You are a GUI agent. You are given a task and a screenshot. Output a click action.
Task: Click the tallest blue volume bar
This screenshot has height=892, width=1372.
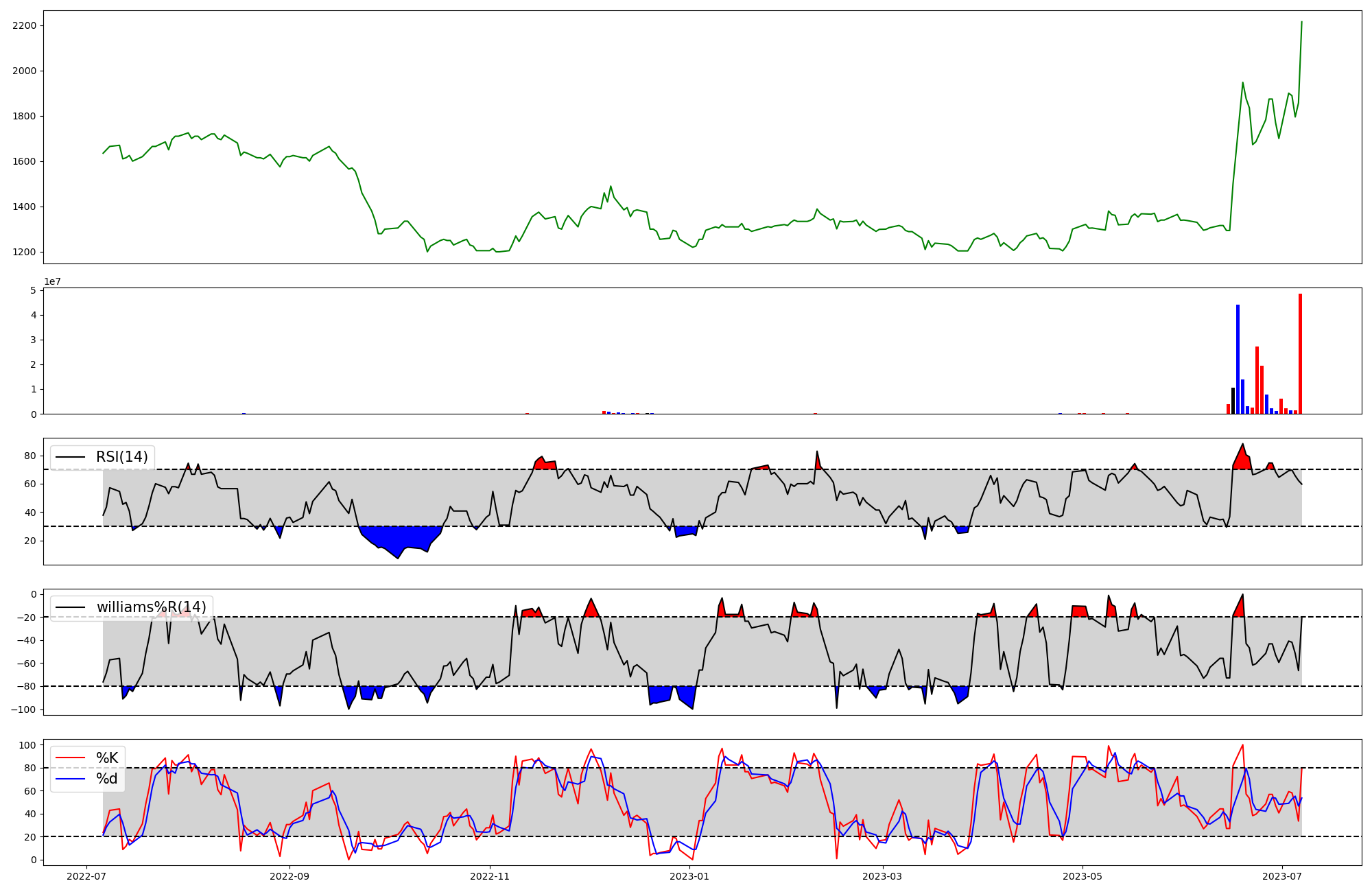[x=1238, y=360]
